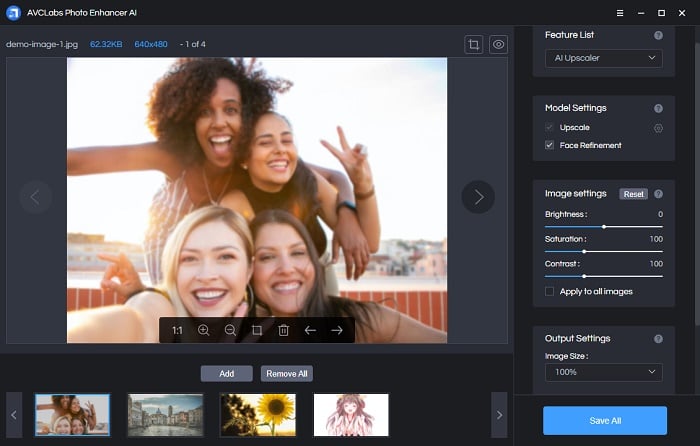Delete image using the trash icon
The width and height of the screenshot is (700, 446).
(283, 330)
